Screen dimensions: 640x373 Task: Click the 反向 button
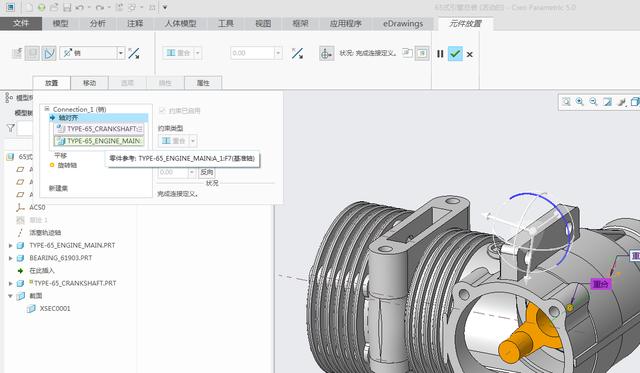pyautogui.click(x=207, y=172)
